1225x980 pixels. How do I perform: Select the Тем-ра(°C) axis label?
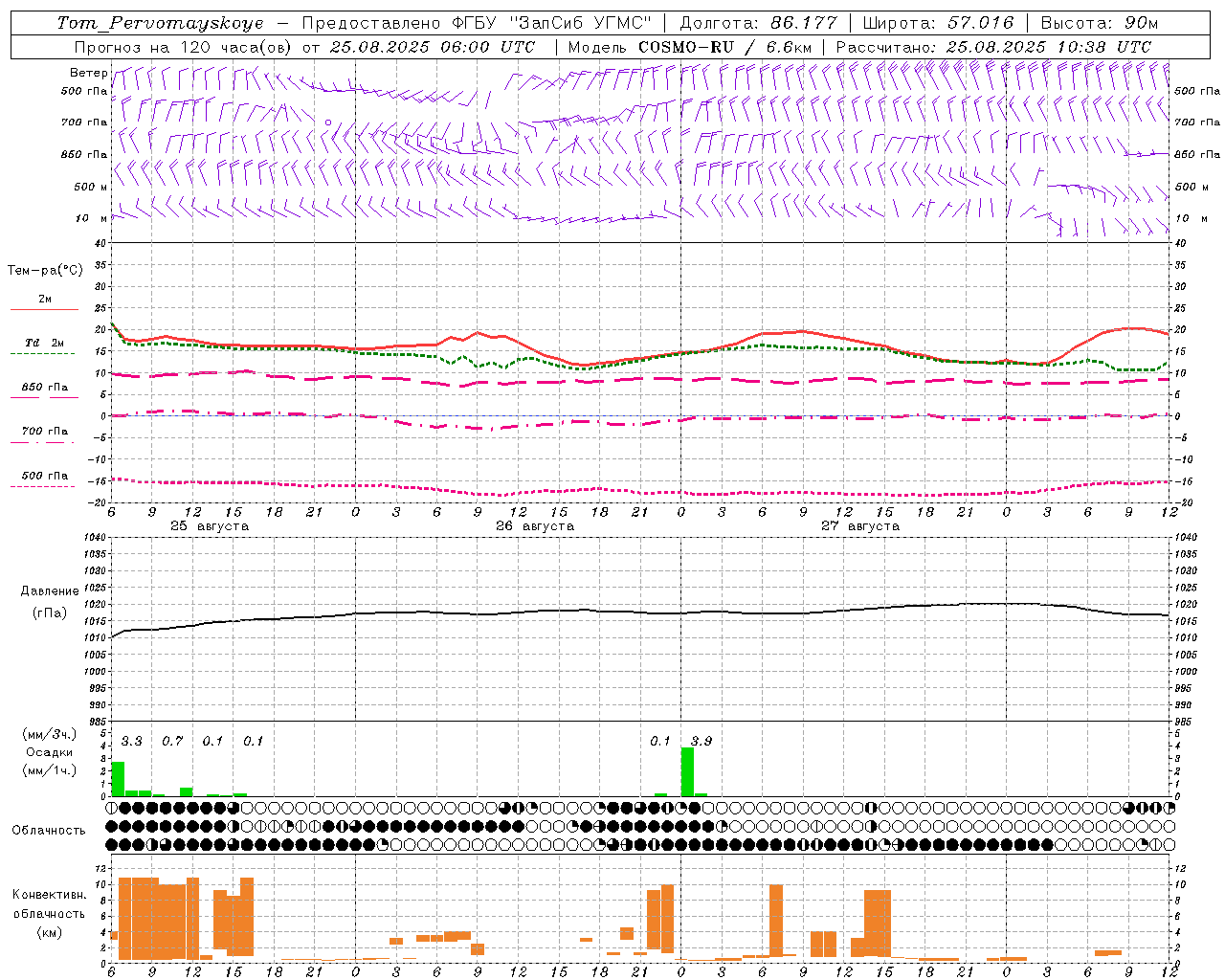(45, 271)
